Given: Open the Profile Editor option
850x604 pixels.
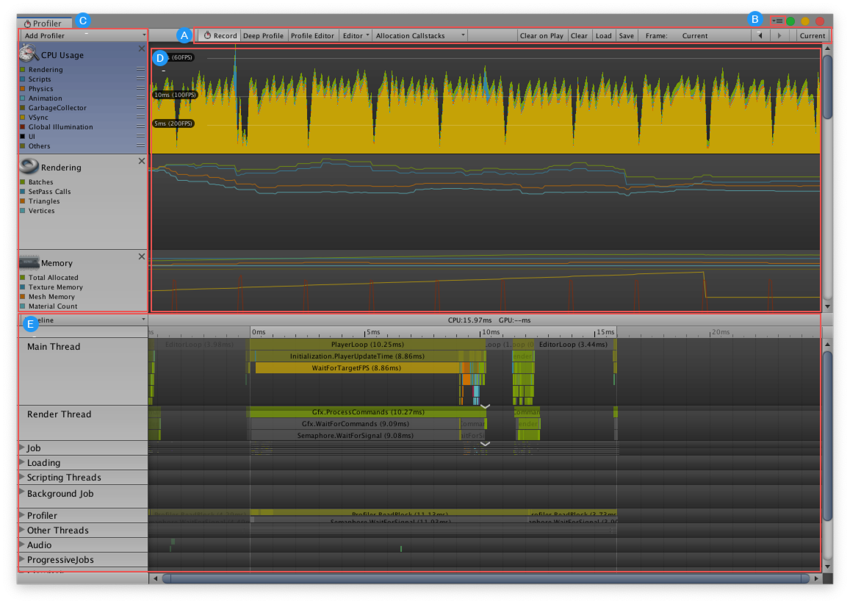Looking at the screenshot, I should pos(312,35).
